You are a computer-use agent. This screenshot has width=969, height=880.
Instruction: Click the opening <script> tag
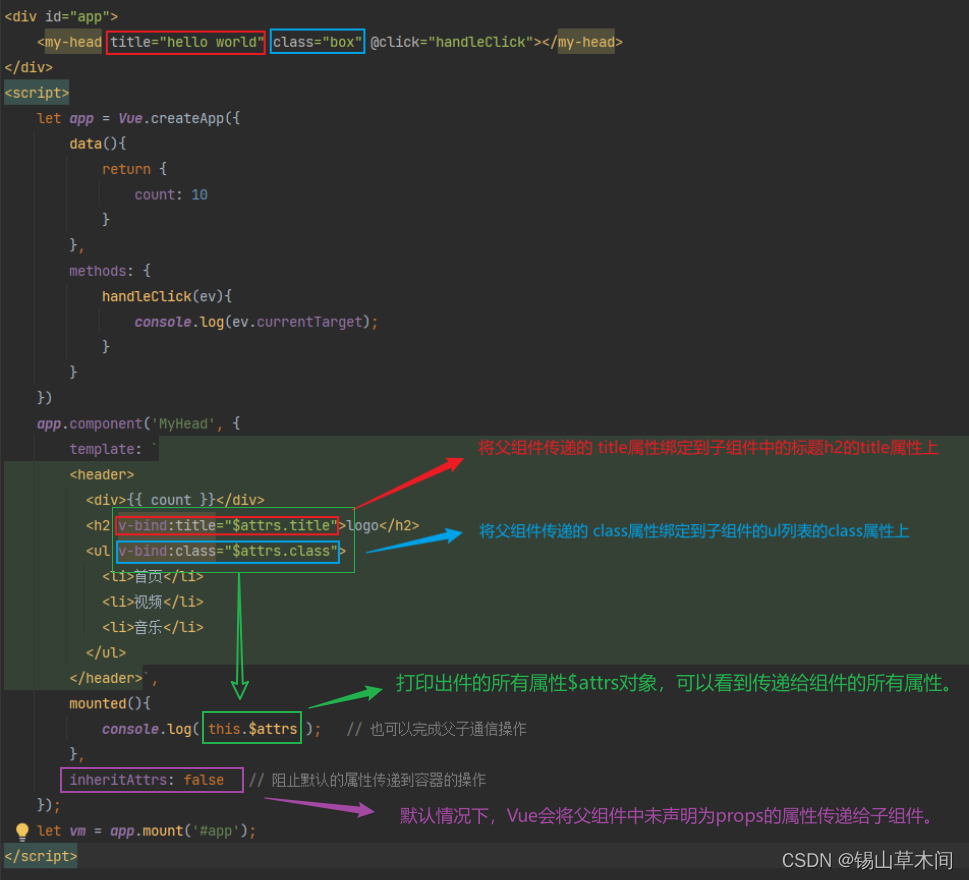click(36, 93)
